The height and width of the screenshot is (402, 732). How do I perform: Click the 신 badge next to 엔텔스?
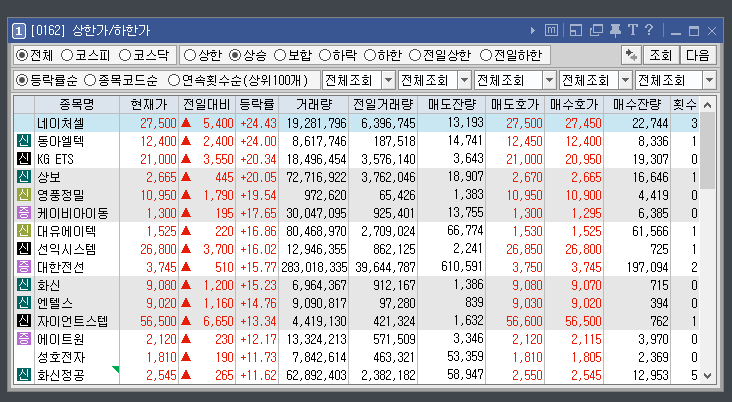point(24,303)
